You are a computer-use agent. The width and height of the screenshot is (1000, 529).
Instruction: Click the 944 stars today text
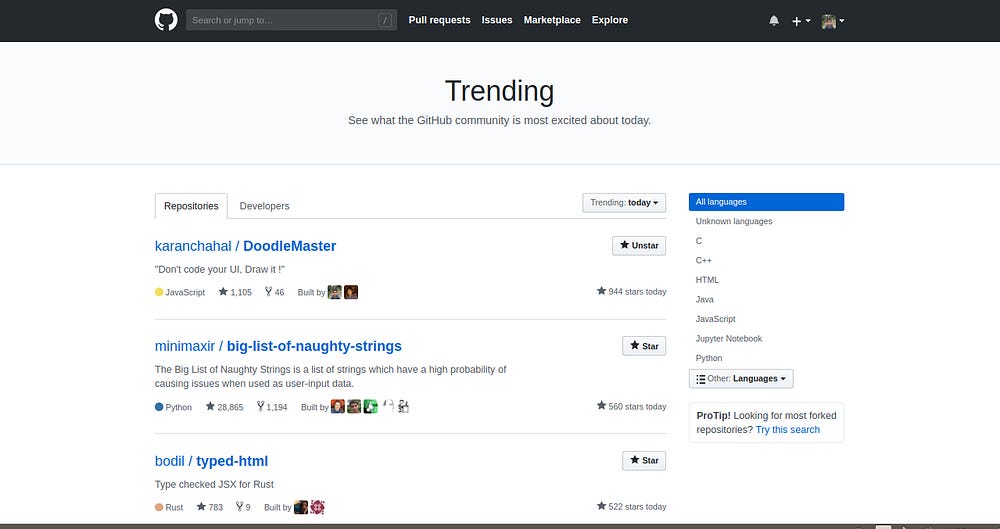pyautogui.click(x=631, y=292)
